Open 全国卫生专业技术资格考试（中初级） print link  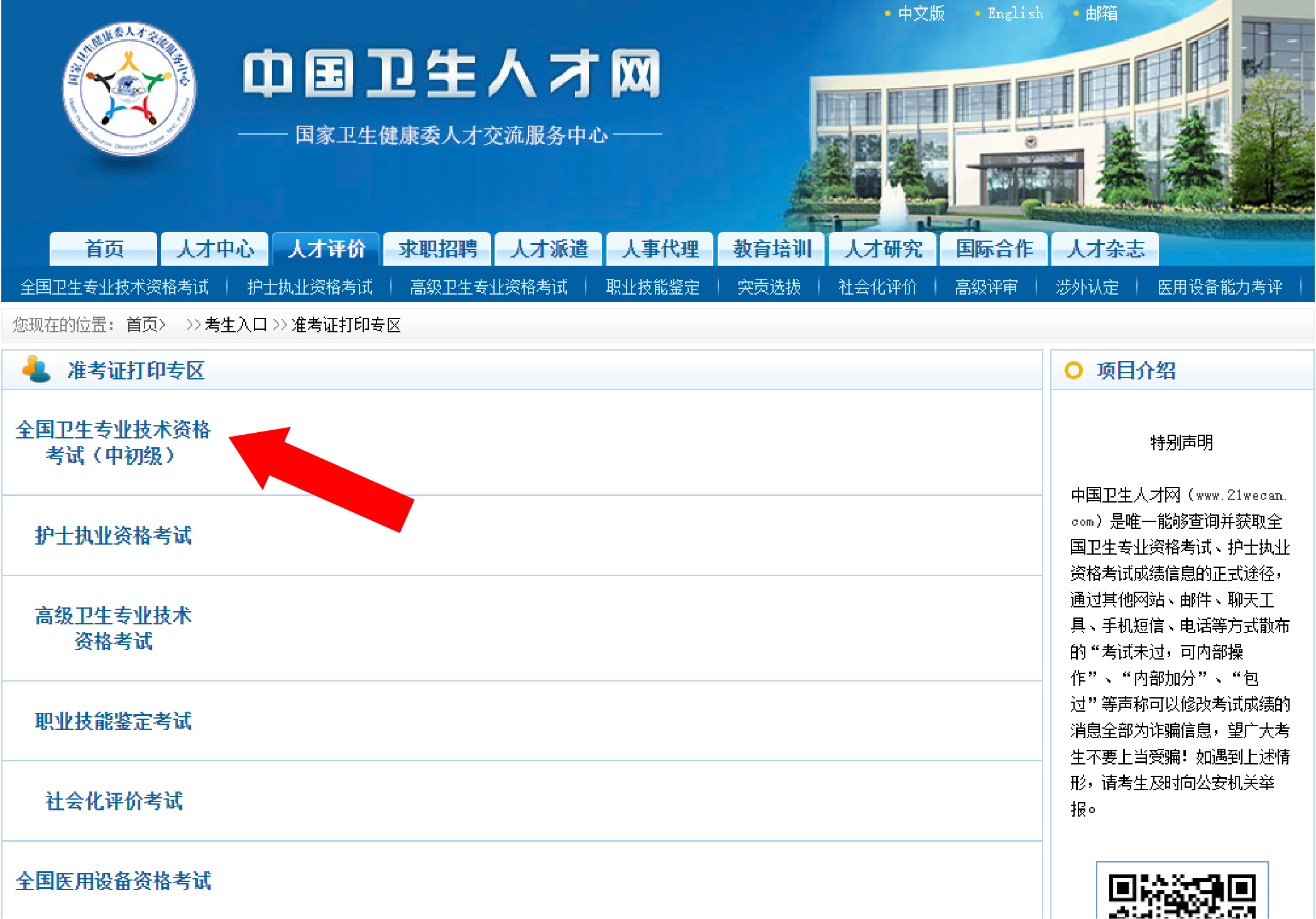point(113,442)
